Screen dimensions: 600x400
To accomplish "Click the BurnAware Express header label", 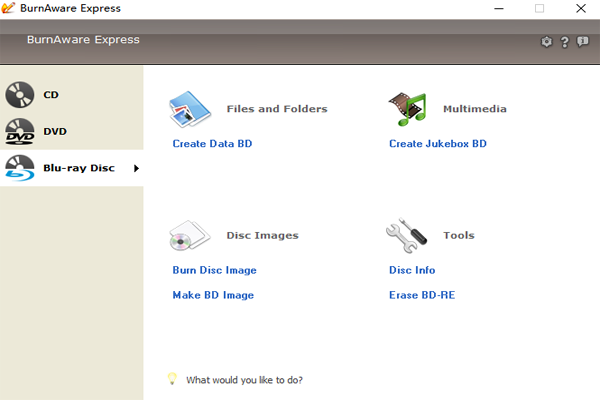I will [x=83, y=39].
